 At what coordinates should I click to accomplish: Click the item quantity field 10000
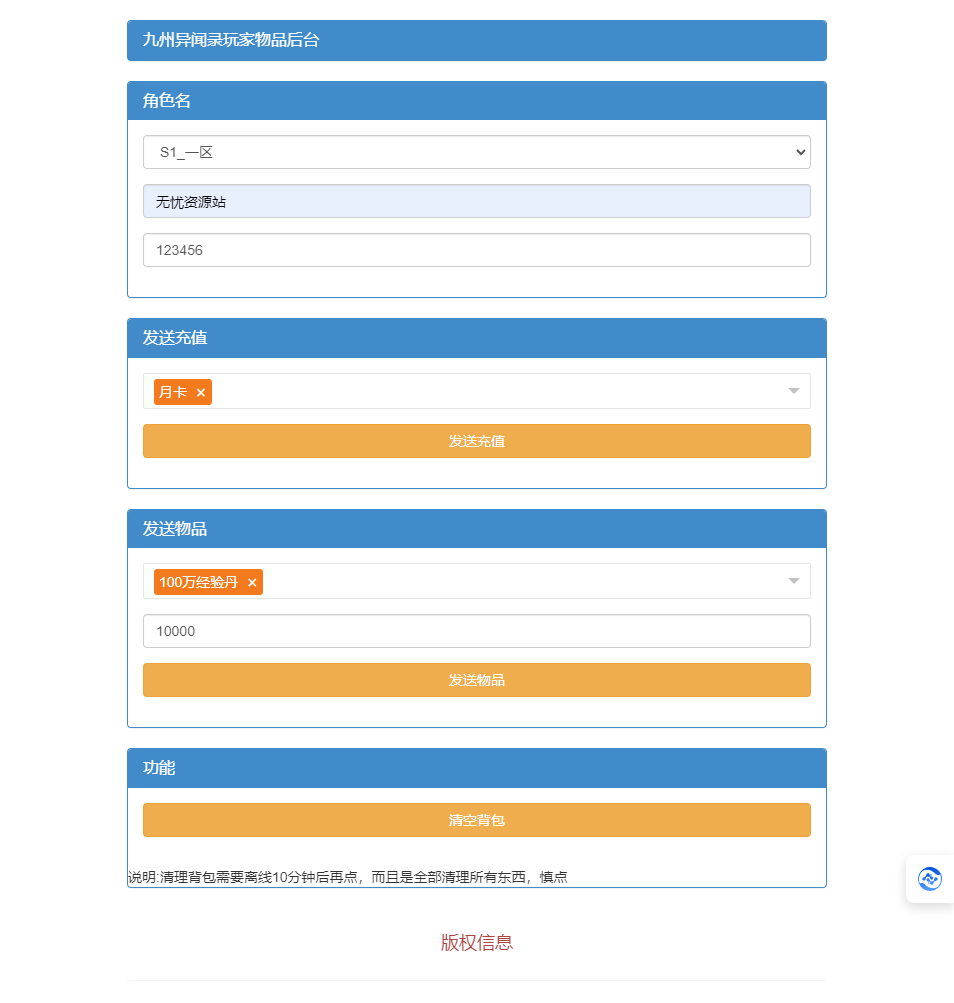coord(477,631)
